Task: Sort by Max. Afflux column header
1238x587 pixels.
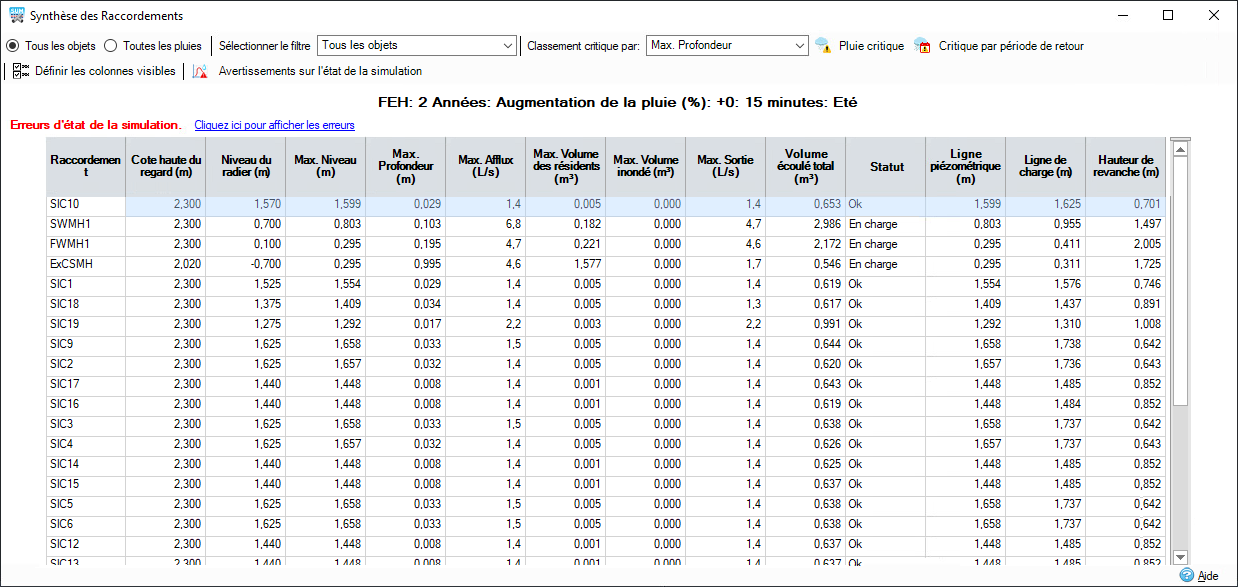Action: [x=486, y=166]
